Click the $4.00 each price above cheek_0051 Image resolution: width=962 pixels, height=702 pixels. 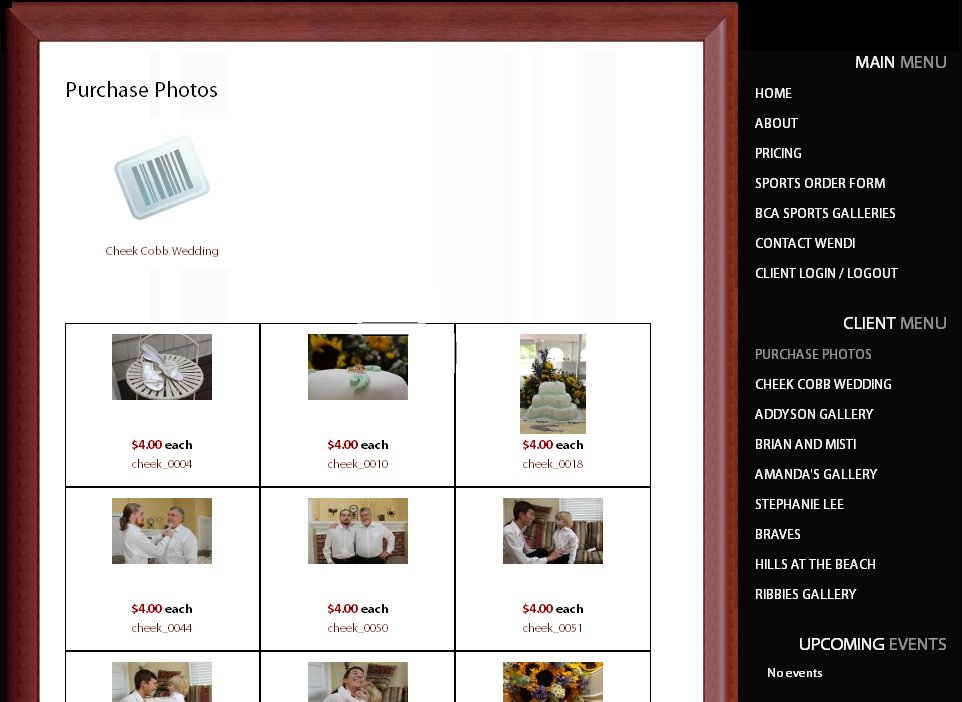point(553,609)
